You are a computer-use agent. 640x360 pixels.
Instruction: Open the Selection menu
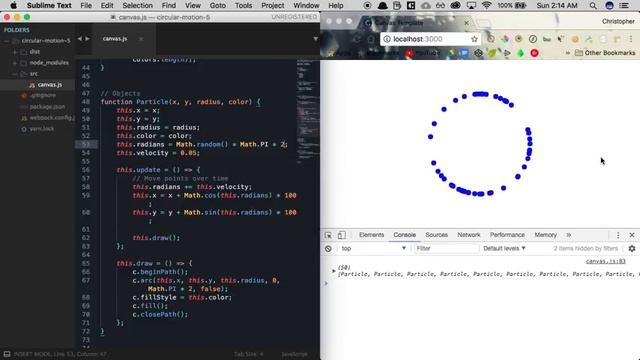click(137, 5)
